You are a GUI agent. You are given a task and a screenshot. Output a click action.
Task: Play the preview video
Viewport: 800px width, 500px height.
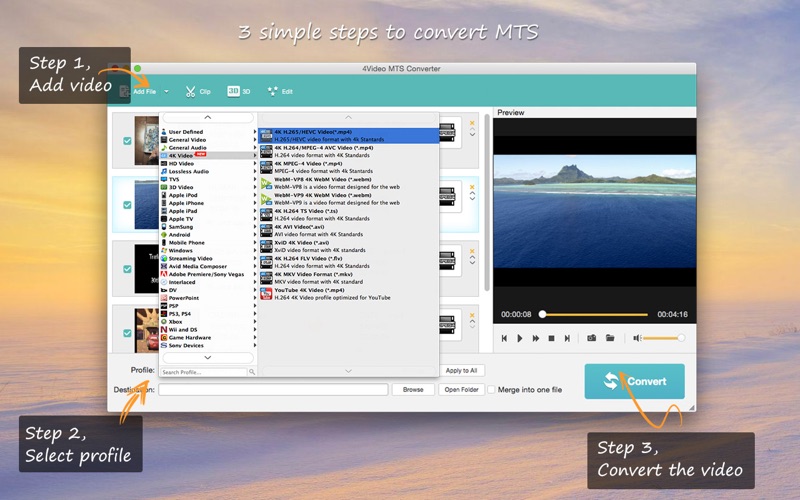click(x=519, y=338)
